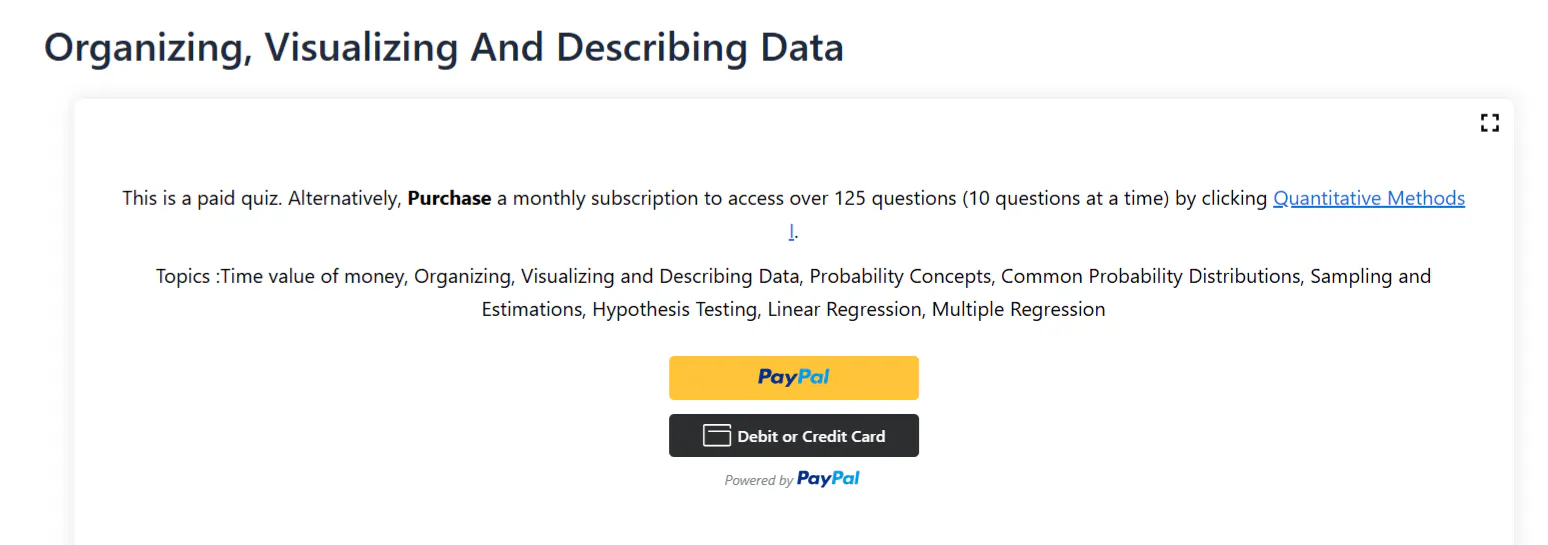
Task: Click the bold word Purchase
Action: coord(449,198)
